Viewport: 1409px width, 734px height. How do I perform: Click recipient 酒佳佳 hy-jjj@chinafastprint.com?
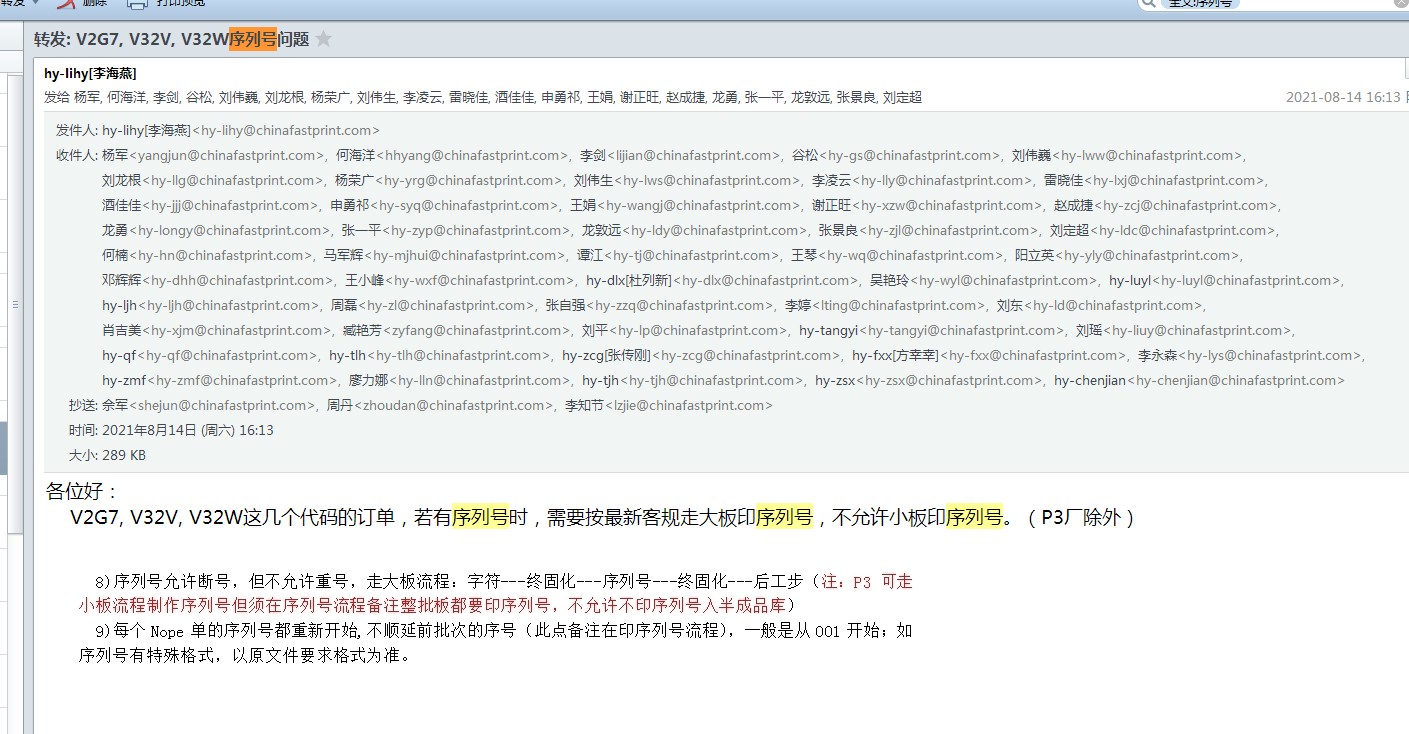[211, 205]
